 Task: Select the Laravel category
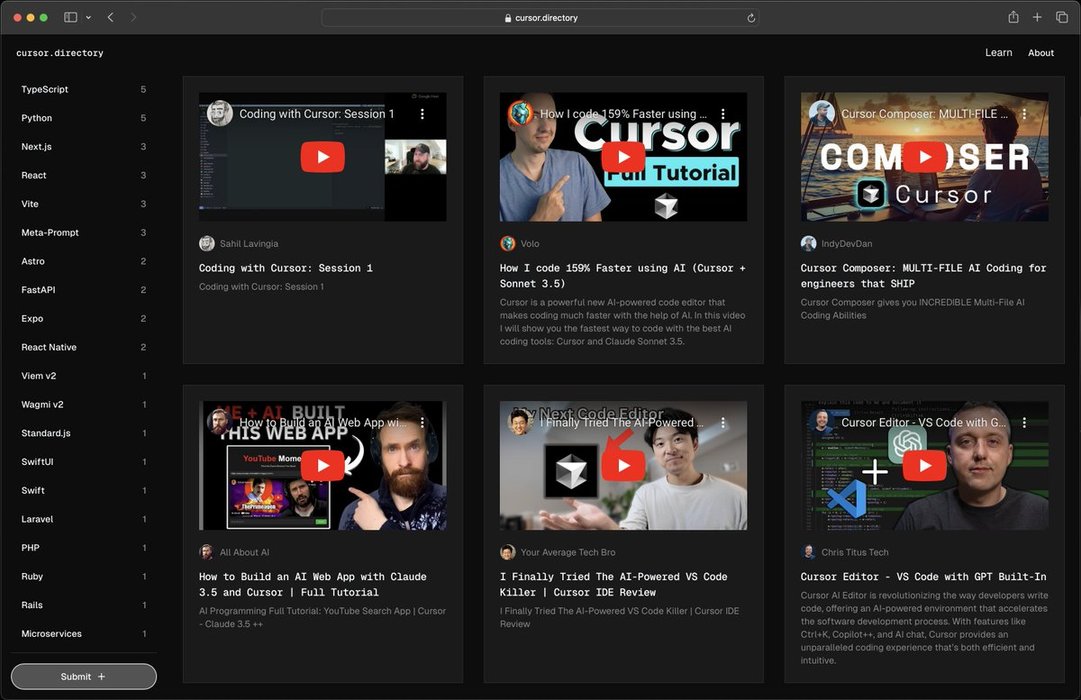(x=83, y=519)
